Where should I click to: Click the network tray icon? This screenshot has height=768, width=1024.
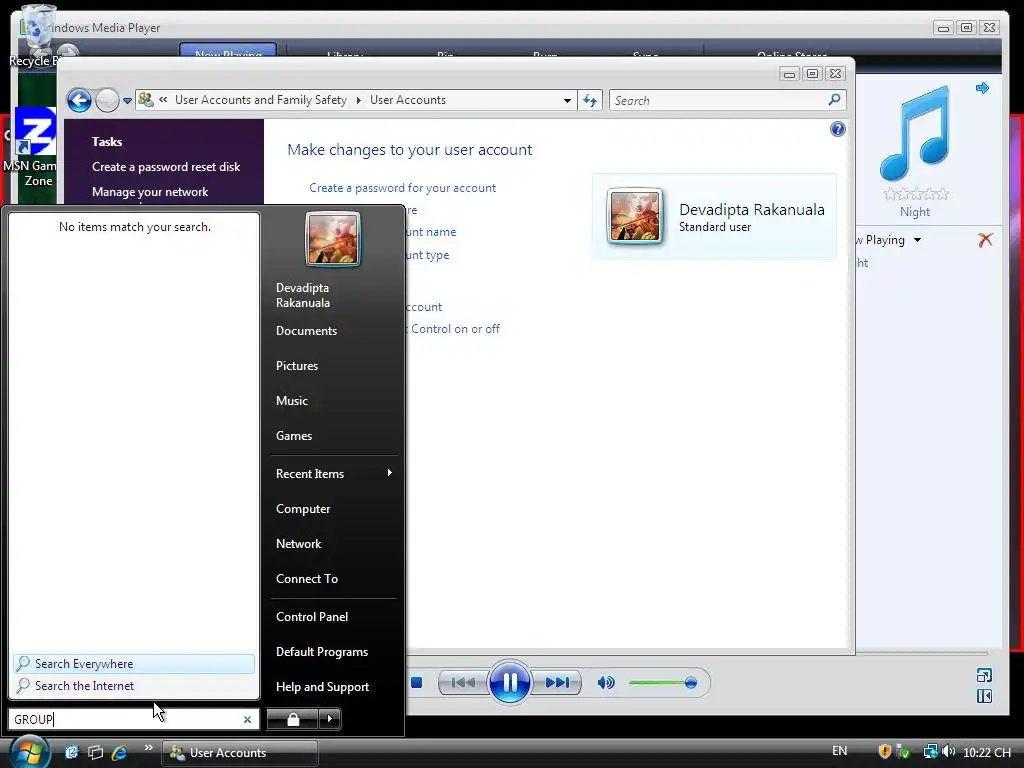click(930, 752)
